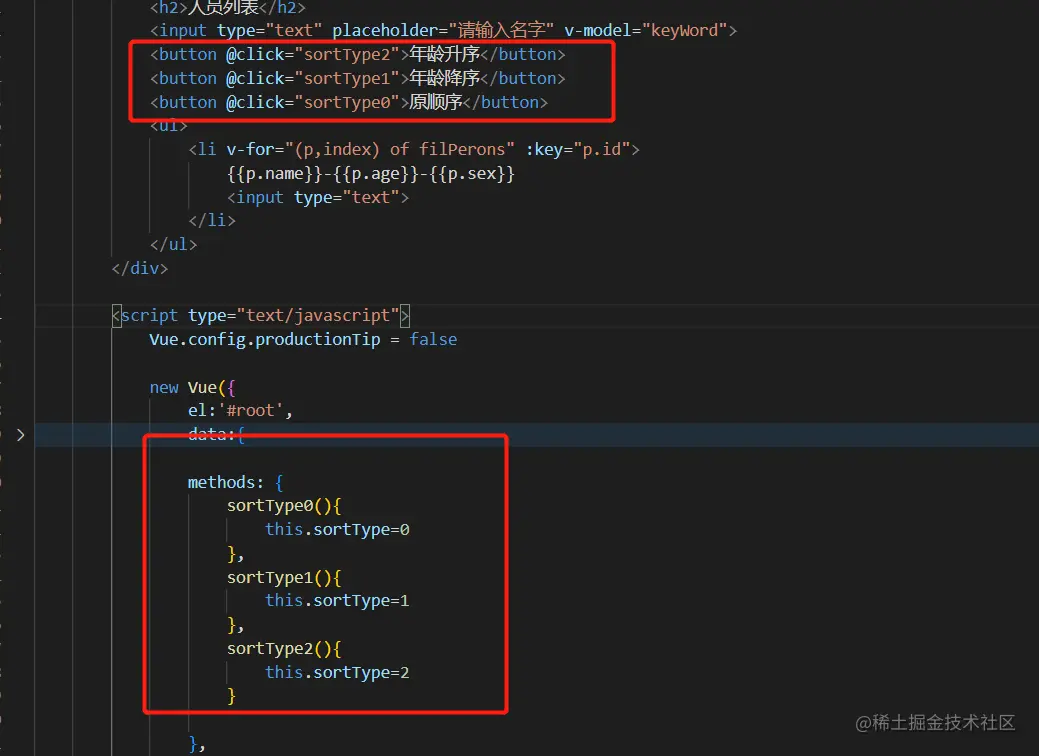Click the sortType0 button line text

click(349, 102)
